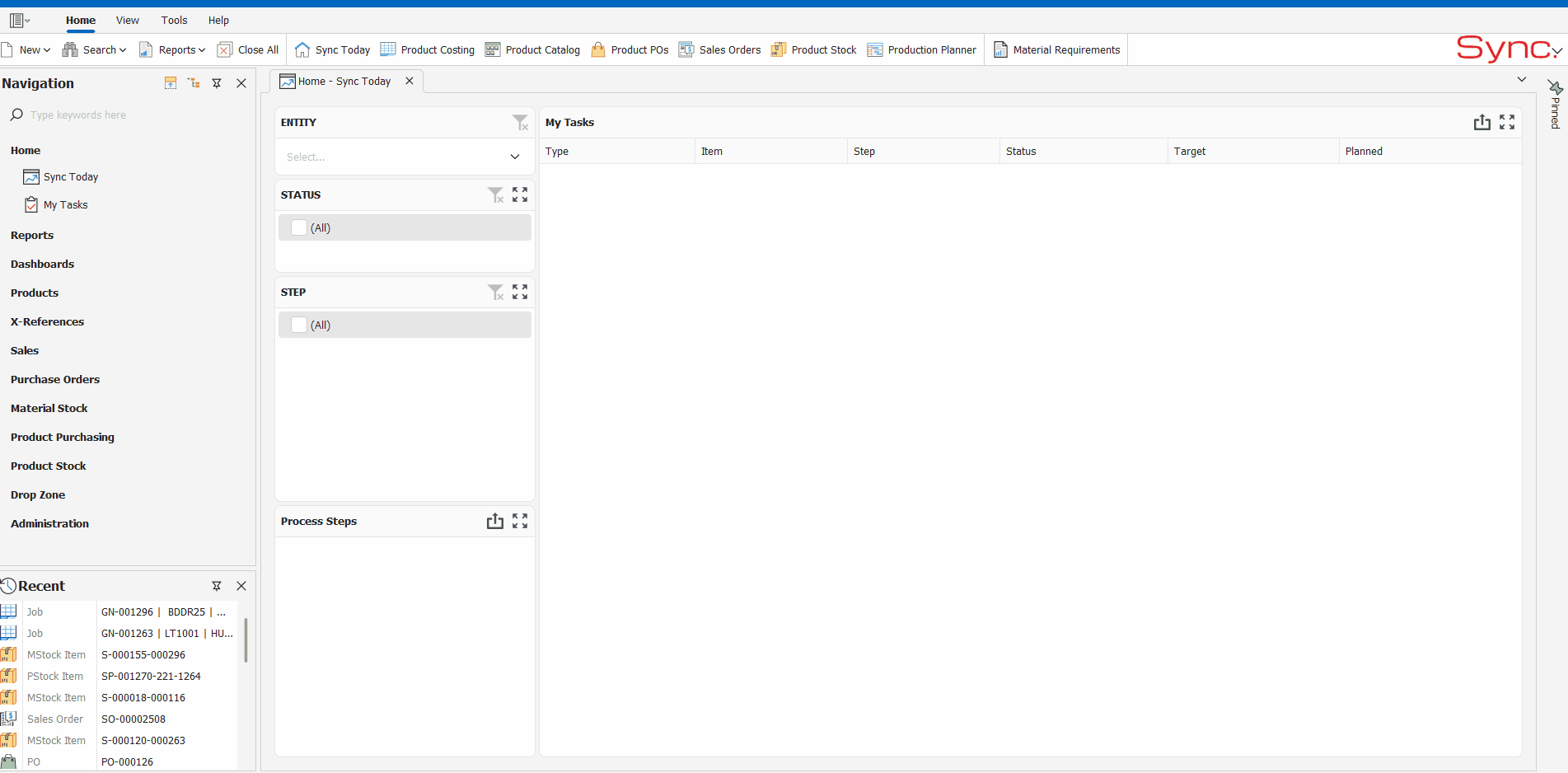Expand the X-References navigation section
The width and height of the screenshot is (1568, 773).
point(48,322)
